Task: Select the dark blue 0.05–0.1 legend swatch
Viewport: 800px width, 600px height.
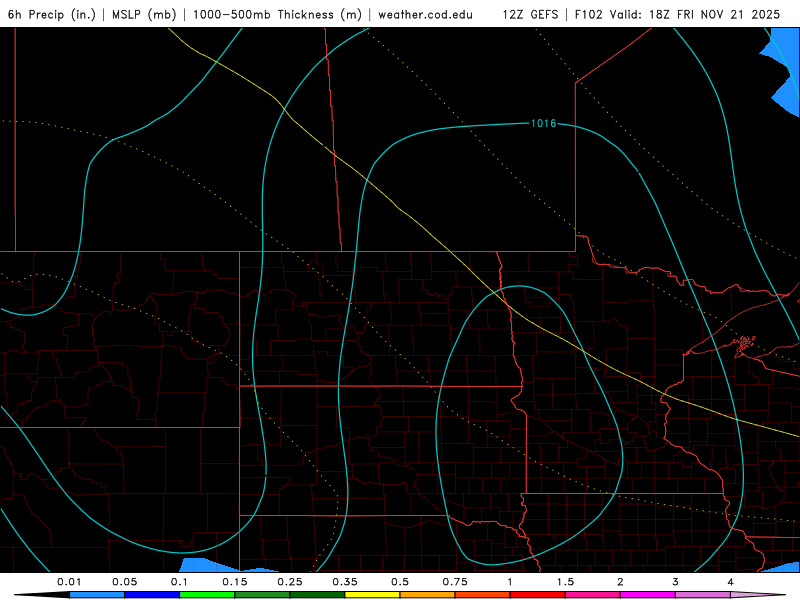Action: 152,595
